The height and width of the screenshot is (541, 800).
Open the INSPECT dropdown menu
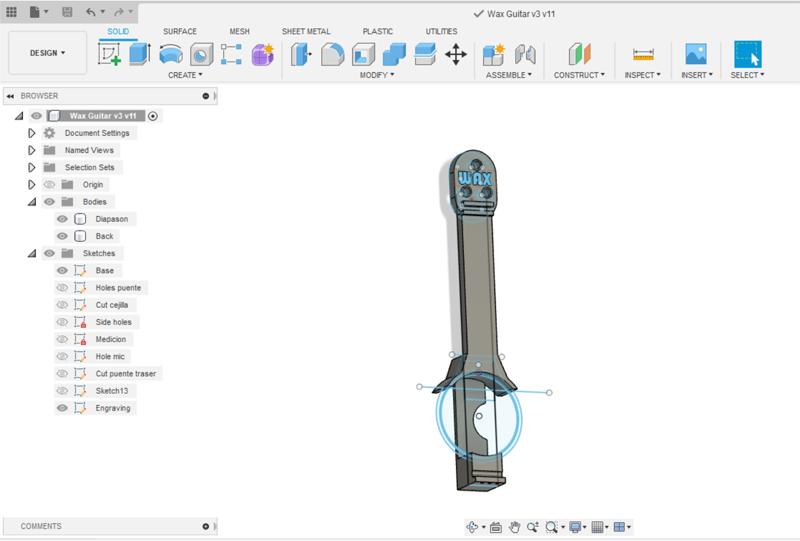coord(642,75)
